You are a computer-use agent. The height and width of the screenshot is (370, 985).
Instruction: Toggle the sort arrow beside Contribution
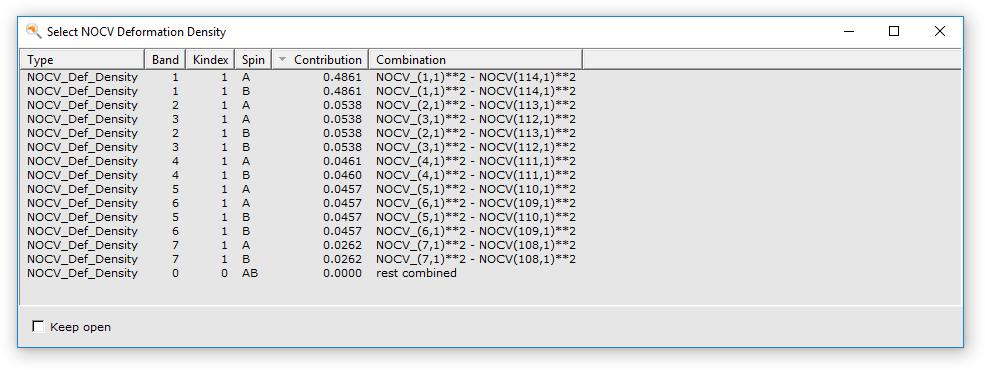(x=283, y=60)
